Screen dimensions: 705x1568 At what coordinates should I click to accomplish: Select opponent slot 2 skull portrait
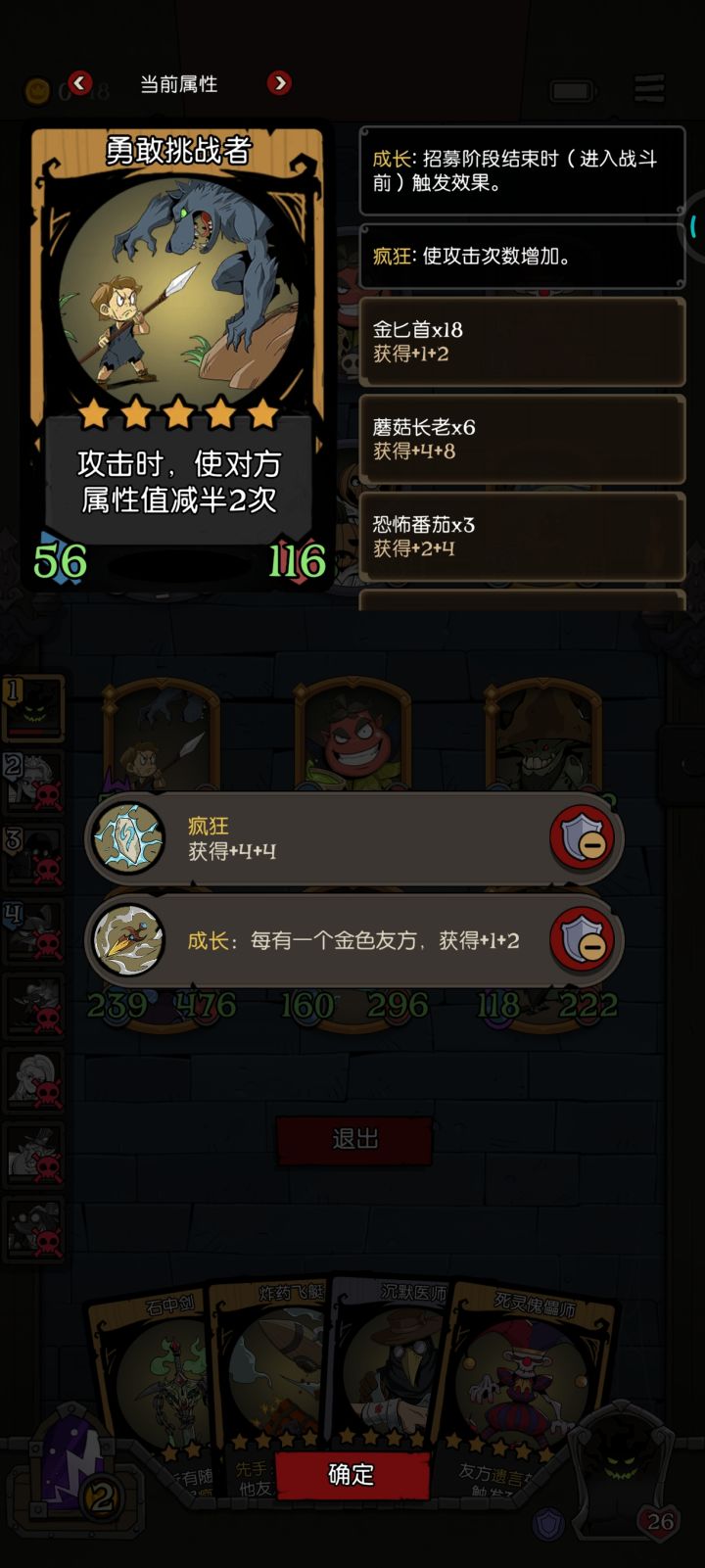34,782
